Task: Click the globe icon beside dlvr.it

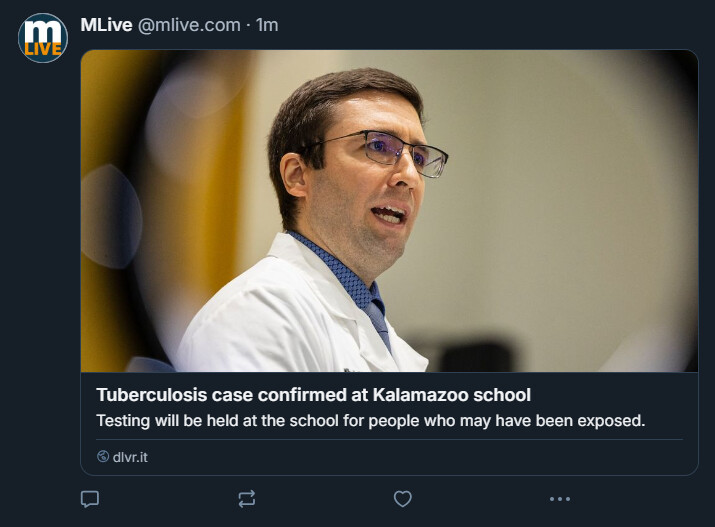Action: point(103,457)
